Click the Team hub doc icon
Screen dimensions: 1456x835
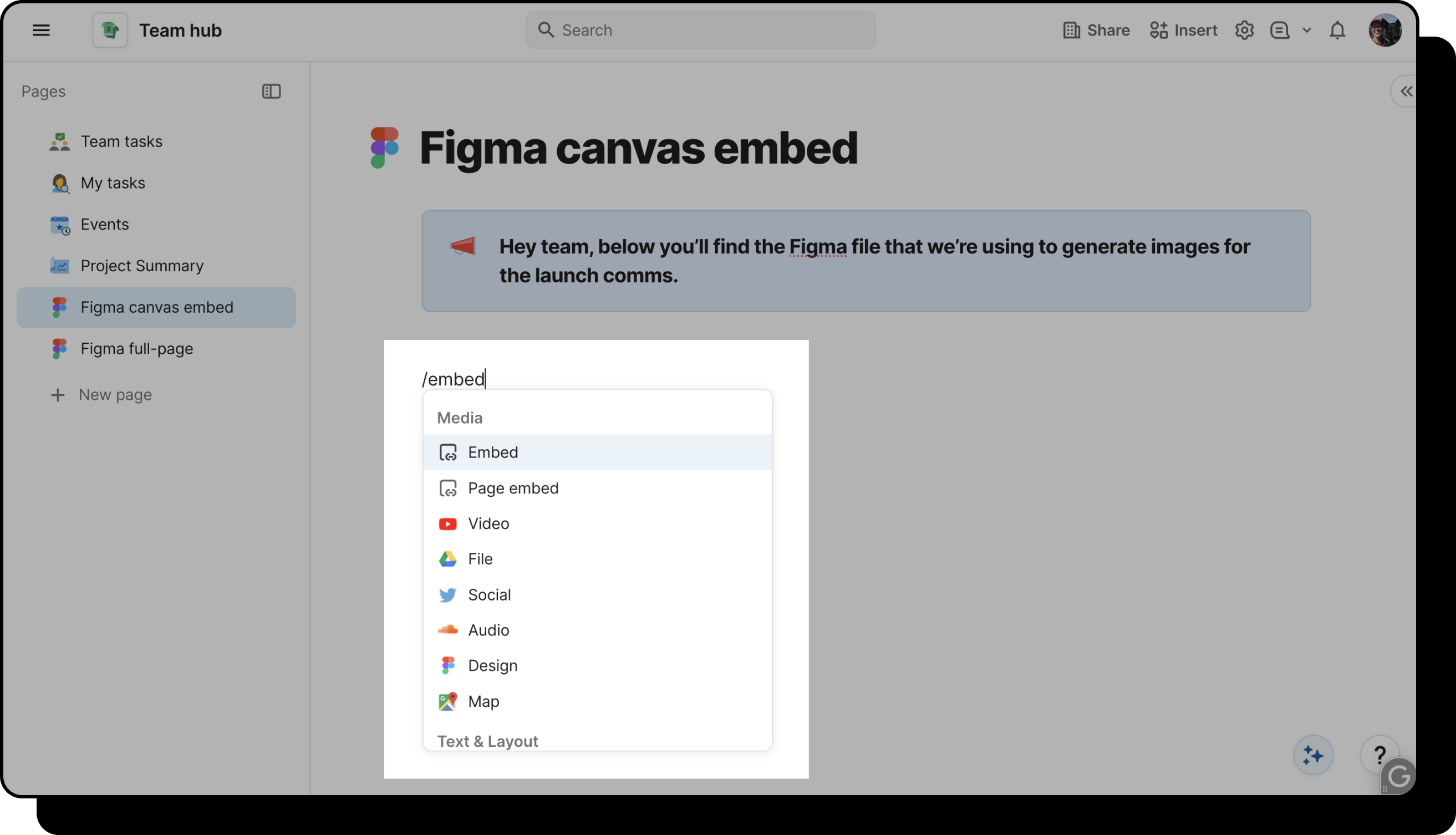(x=110, y=30)
